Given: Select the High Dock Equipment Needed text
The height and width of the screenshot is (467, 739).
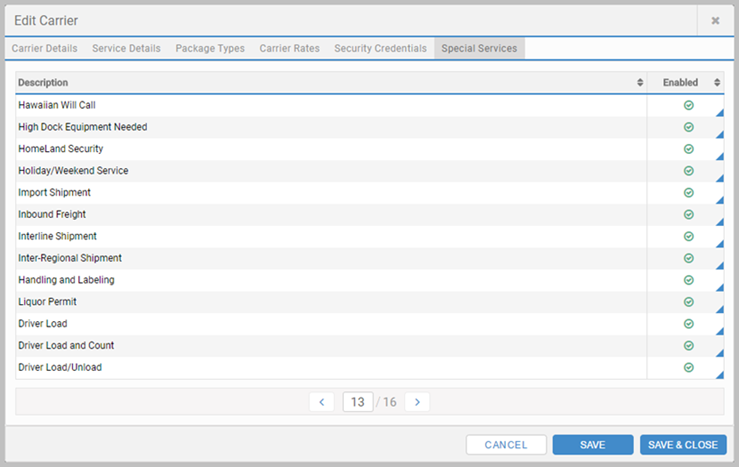Looking at the screenshot, I should tap(82, 127).
